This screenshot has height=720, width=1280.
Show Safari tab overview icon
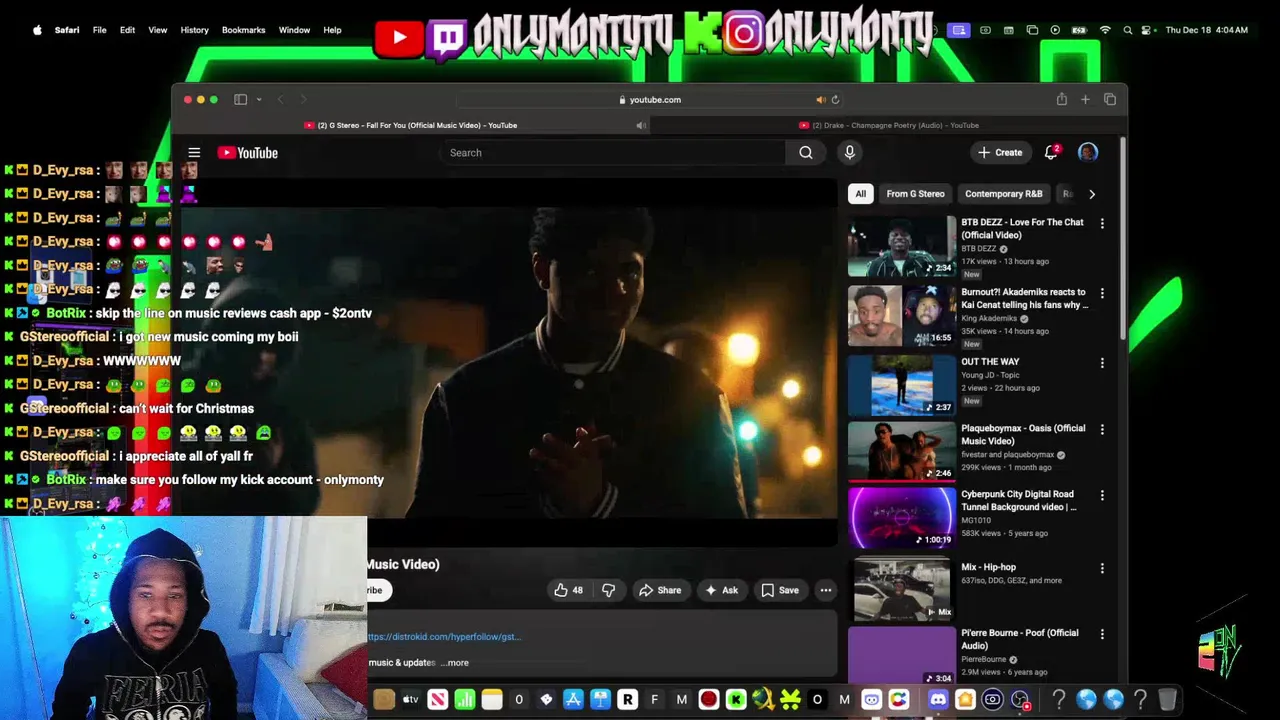[1109, 99]
